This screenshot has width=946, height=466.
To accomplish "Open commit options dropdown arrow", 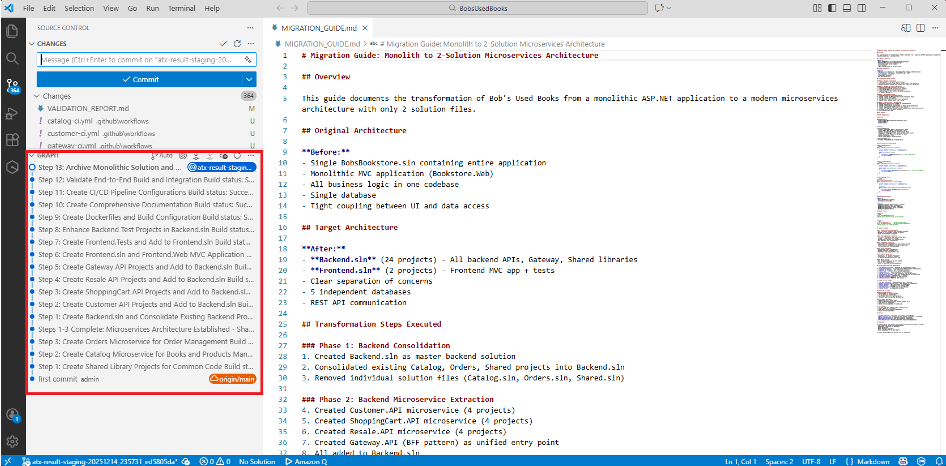I will 250,79.
